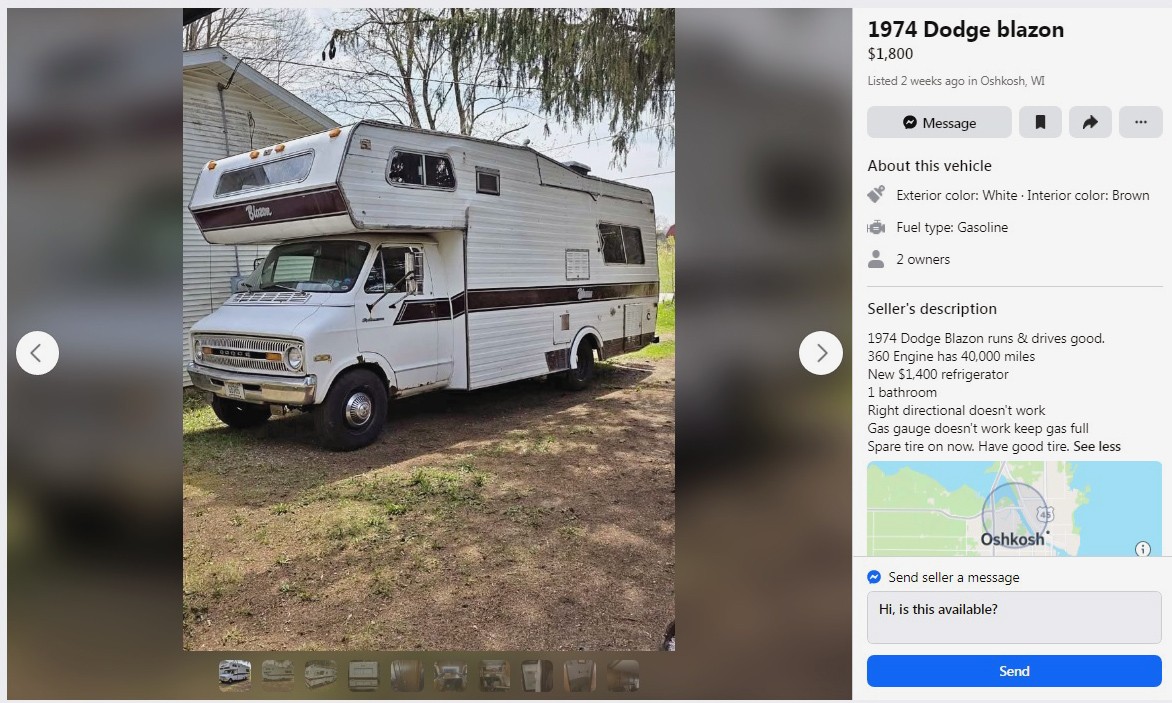Collapse description with See less
Image resolution: width=1172 pixels, height=703 pixels.
(1097, 447)
